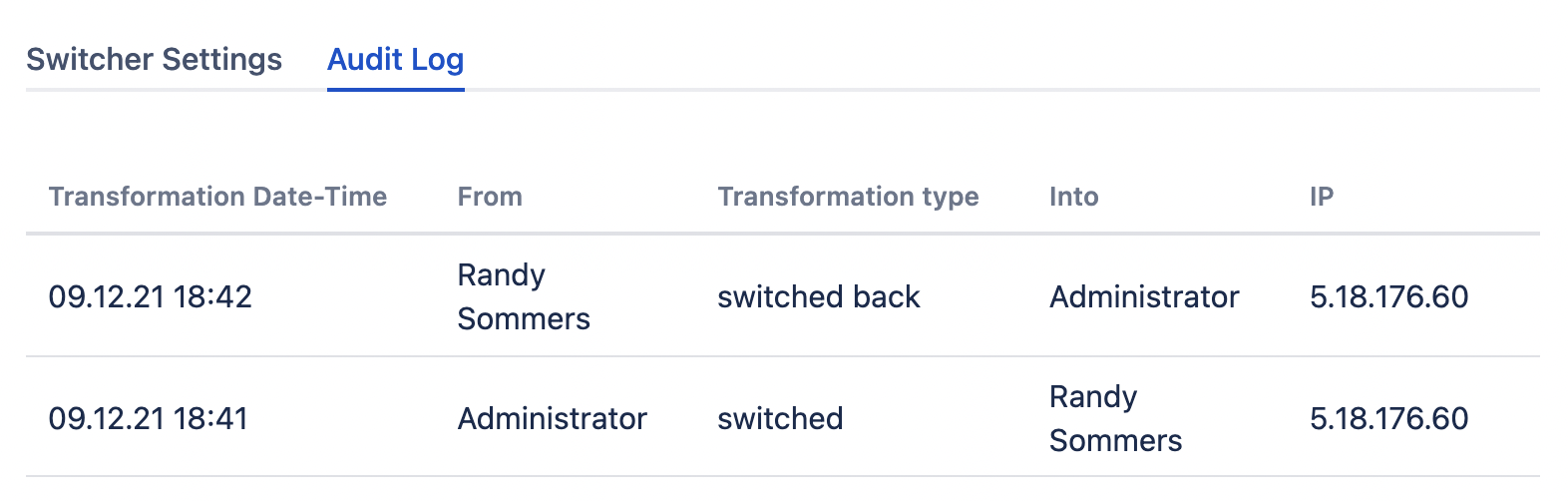Viewport: 1568px width, 501px height.
Task: Select the Audit Log tab
Action: click(395, 60)
